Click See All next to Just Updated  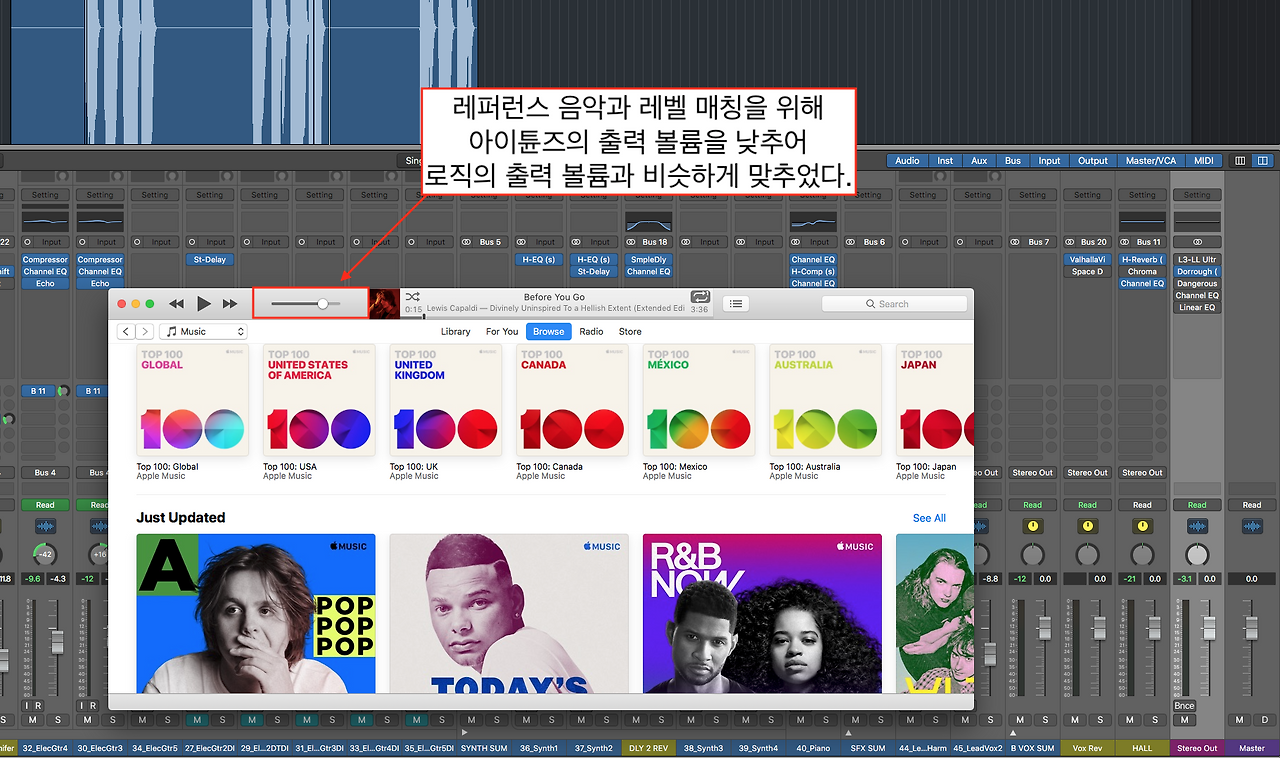(929, 518)
